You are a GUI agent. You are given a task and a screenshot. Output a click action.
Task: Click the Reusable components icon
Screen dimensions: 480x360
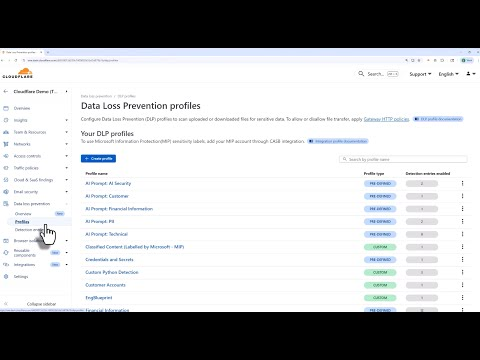coord(6,253)
